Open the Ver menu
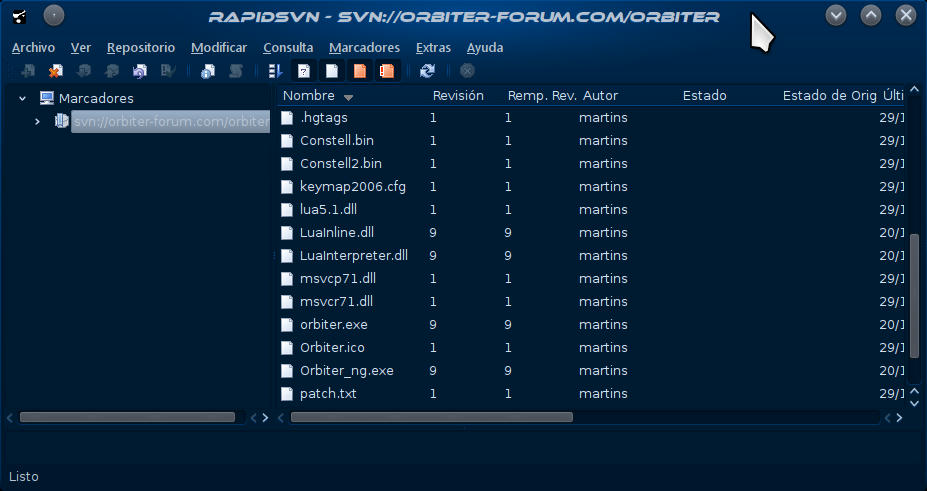Screen dimensions: 927x491 pos(80,48)
